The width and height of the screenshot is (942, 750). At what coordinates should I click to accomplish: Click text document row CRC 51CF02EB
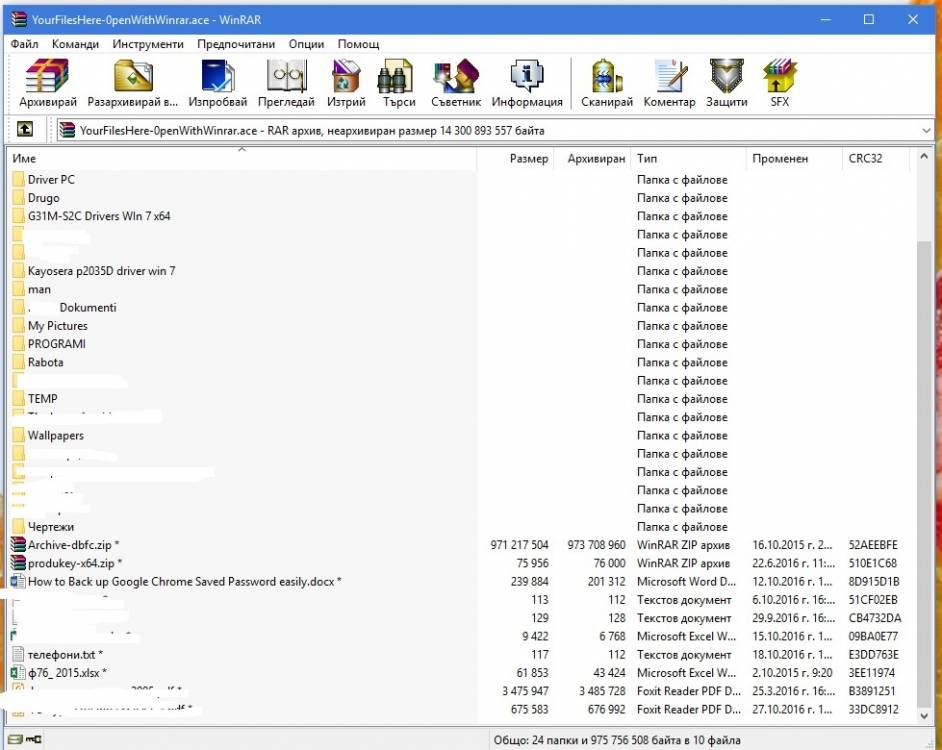tap(463, 599)
